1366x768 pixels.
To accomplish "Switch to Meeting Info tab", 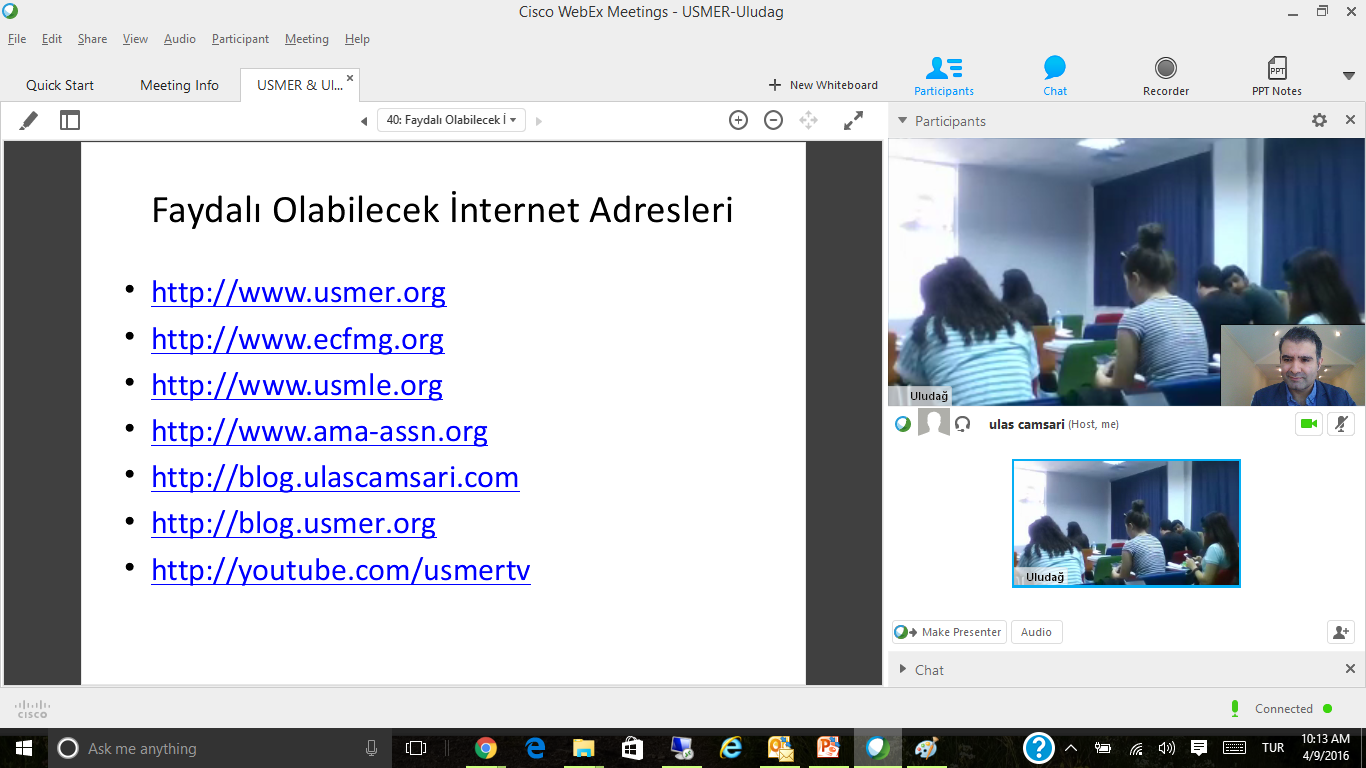I will pyautogui.click(x=179, y=85).
